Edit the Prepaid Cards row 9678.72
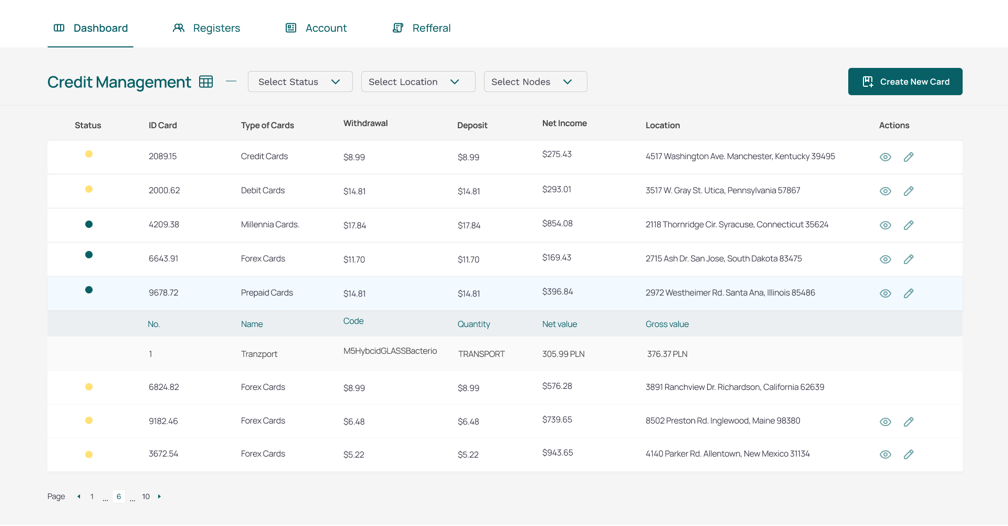The height and width of the screenshot is (526, 1008). [x=908, y=293]
